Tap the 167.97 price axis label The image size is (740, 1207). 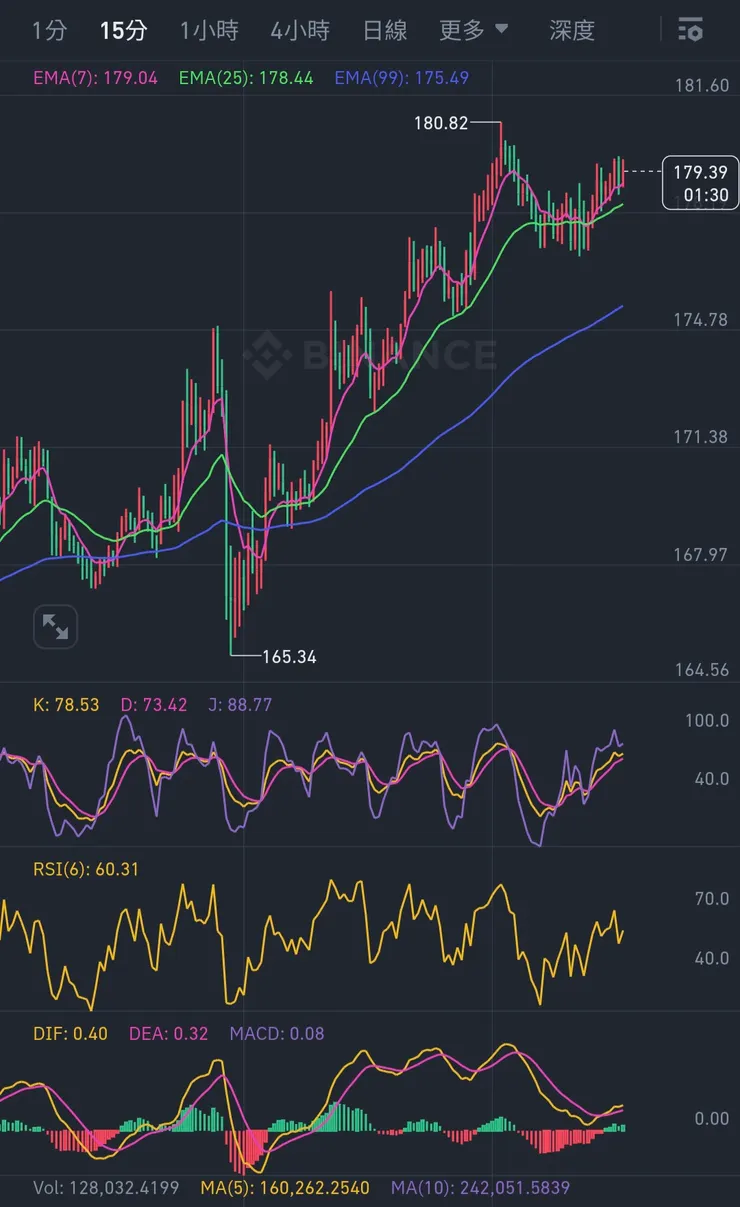click(x=702, y=555)
